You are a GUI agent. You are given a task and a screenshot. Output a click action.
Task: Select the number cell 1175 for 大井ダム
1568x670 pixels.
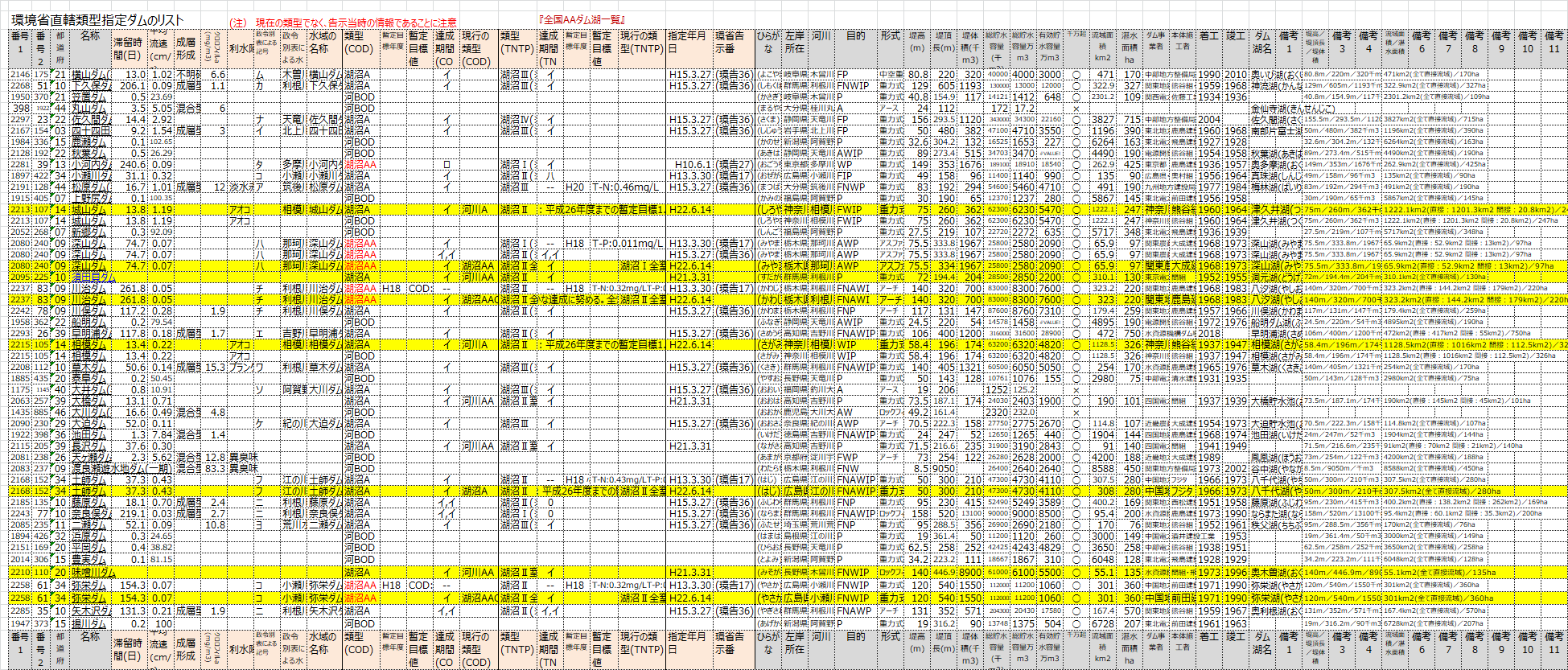click(x=21, y=389)
